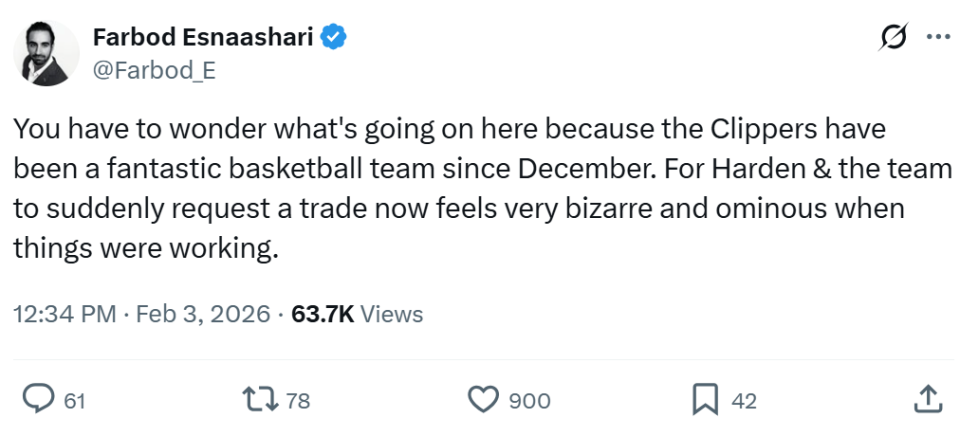Viewport: 960px width, 436px height.
Task: Click the bookmark count 42
Action: [x=744, y=401]
